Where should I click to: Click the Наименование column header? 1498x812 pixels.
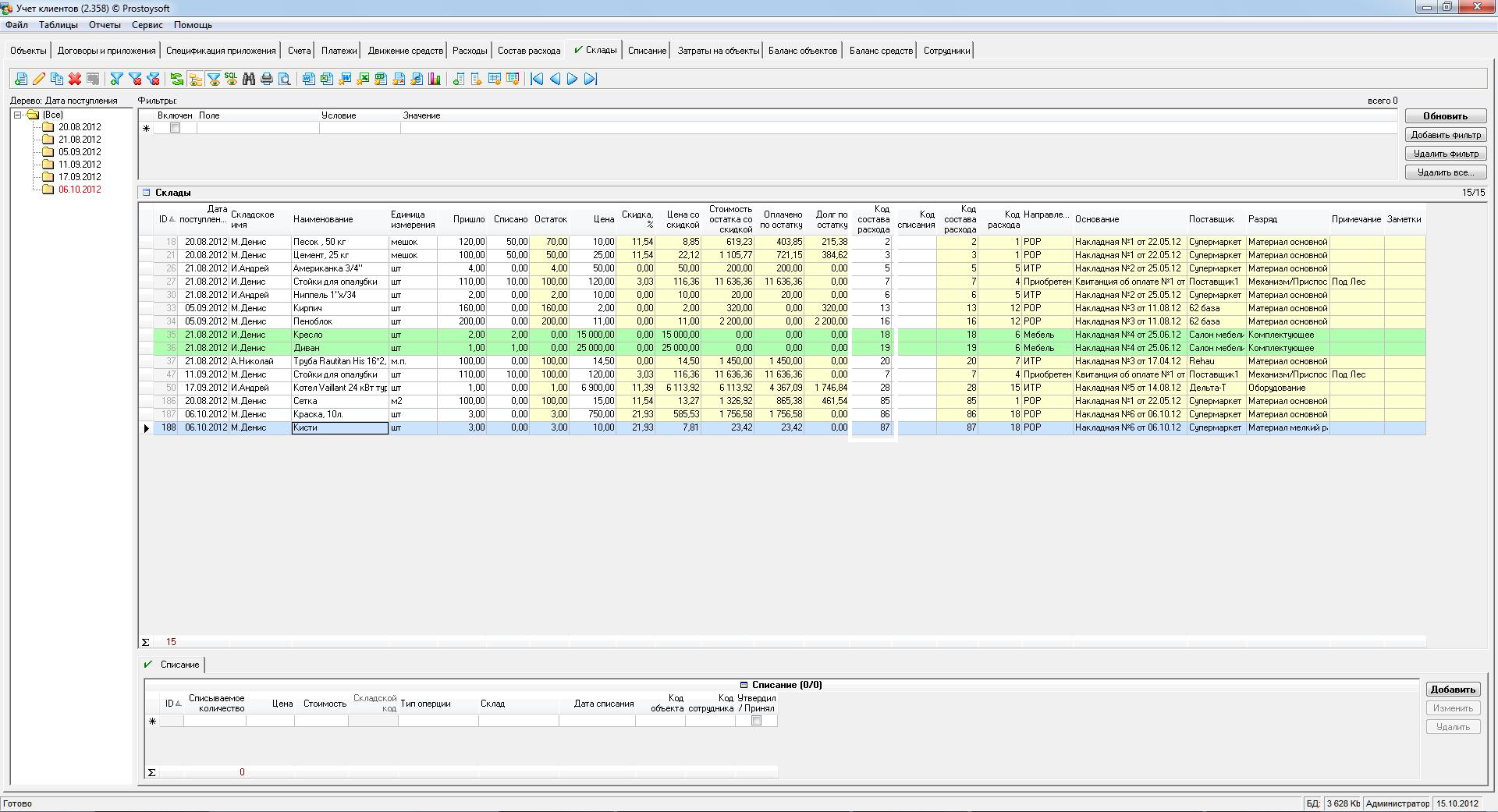click(339, 219)
